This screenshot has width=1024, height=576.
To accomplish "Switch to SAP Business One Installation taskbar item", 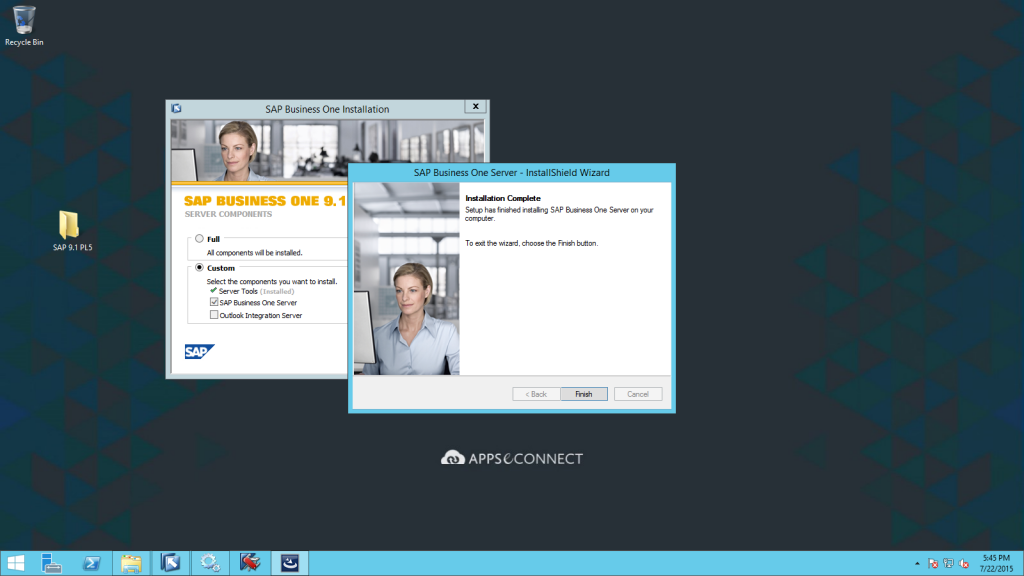I will [170, 563].
